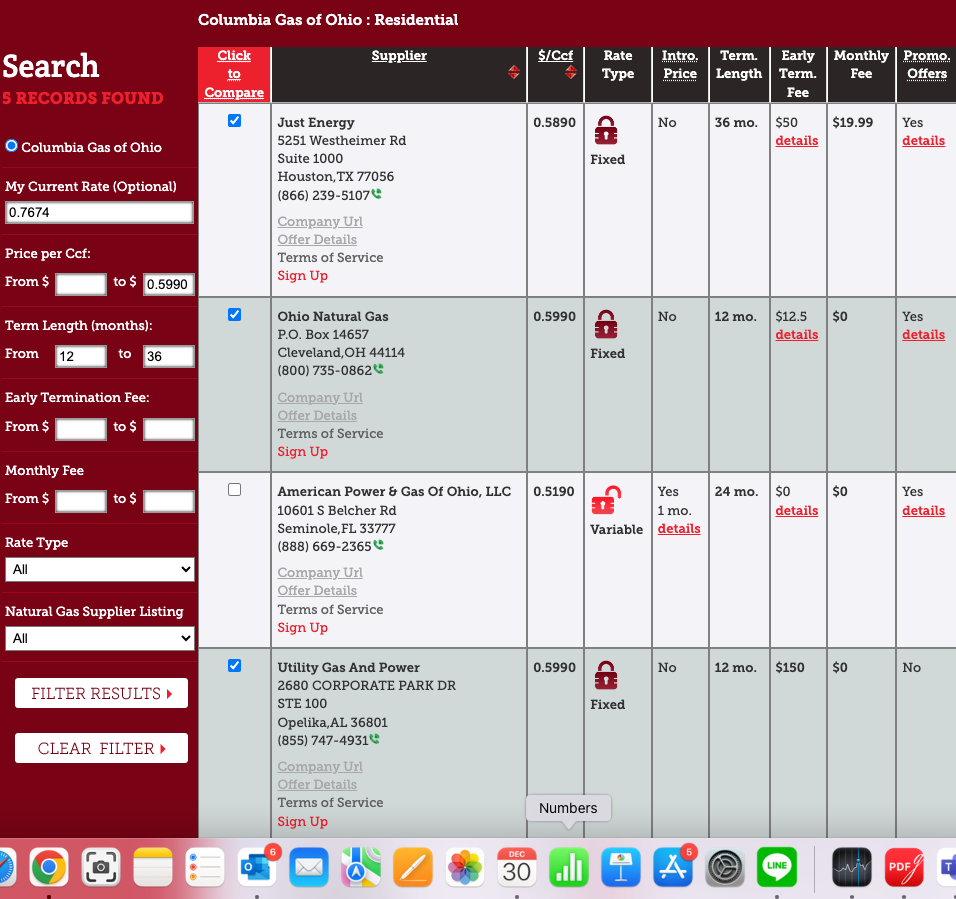Open the Calendar app in dock
The height and width of the screenshot is (899, 956).
click(516, 867)
